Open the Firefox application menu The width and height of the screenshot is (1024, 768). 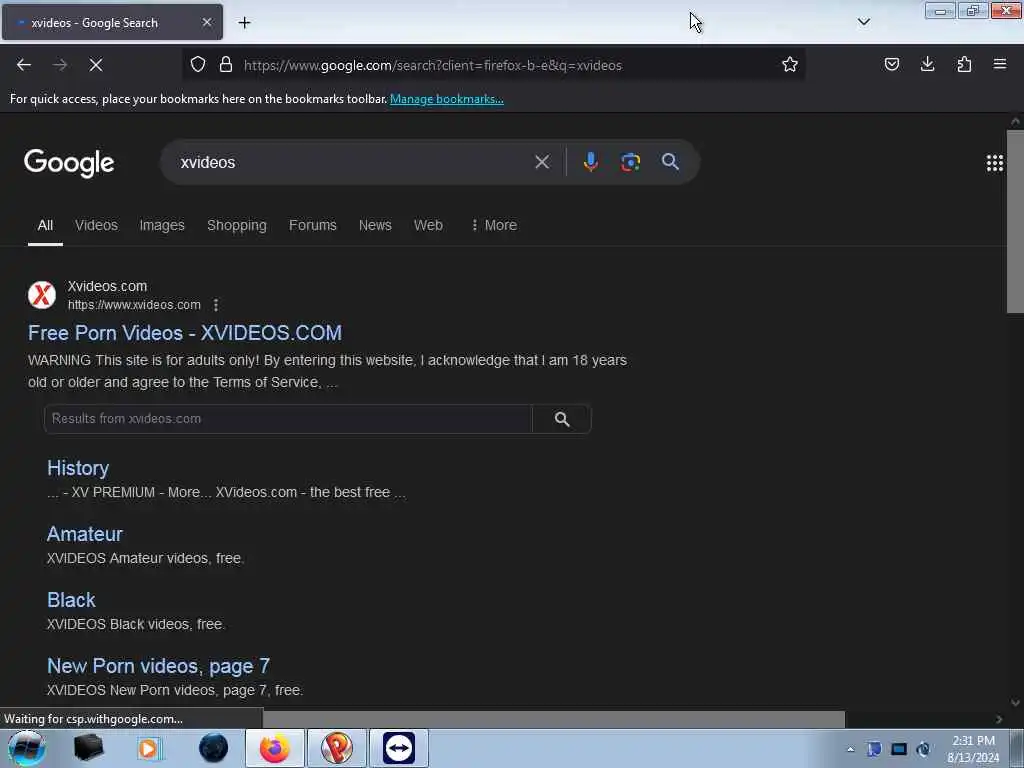[x=1000, y=65]
